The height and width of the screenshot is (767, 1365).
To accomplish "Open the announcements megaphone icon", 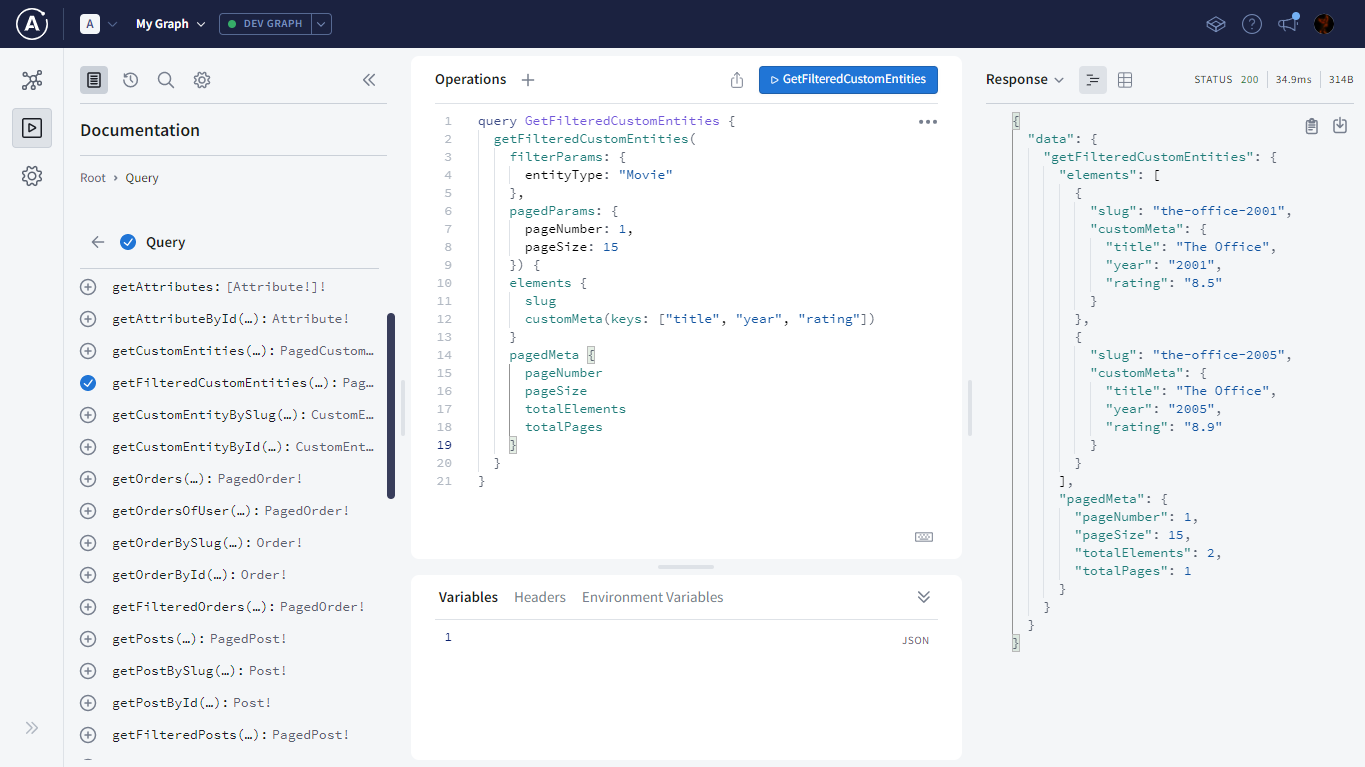I will pos(1288,23).
